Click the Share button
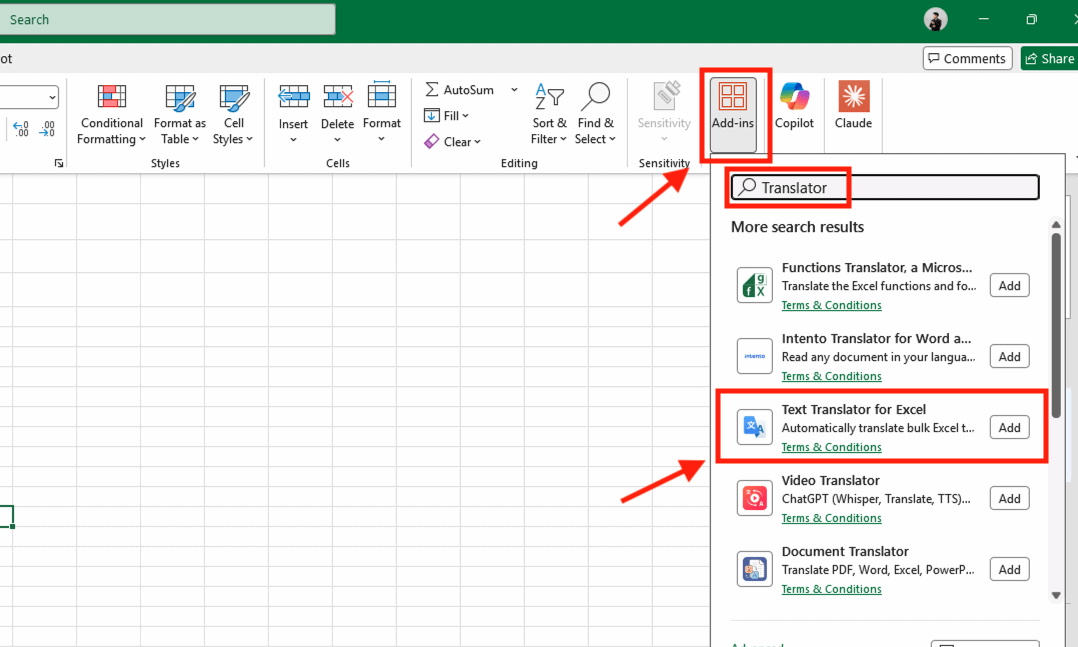 (1049, 58)
